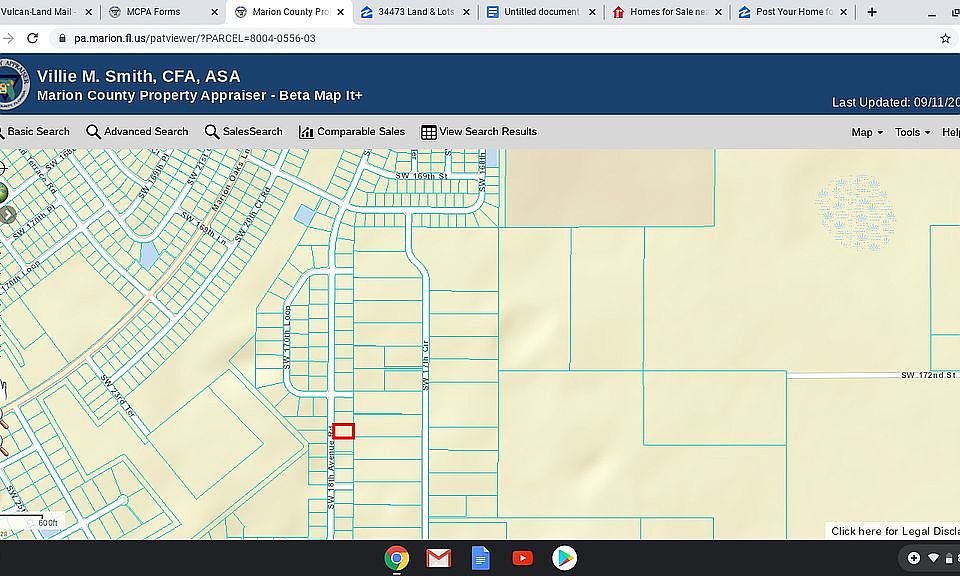Screen dimensions: 960x576
Task: Select the red highlighted parcel on map
Action: (343, 431)
